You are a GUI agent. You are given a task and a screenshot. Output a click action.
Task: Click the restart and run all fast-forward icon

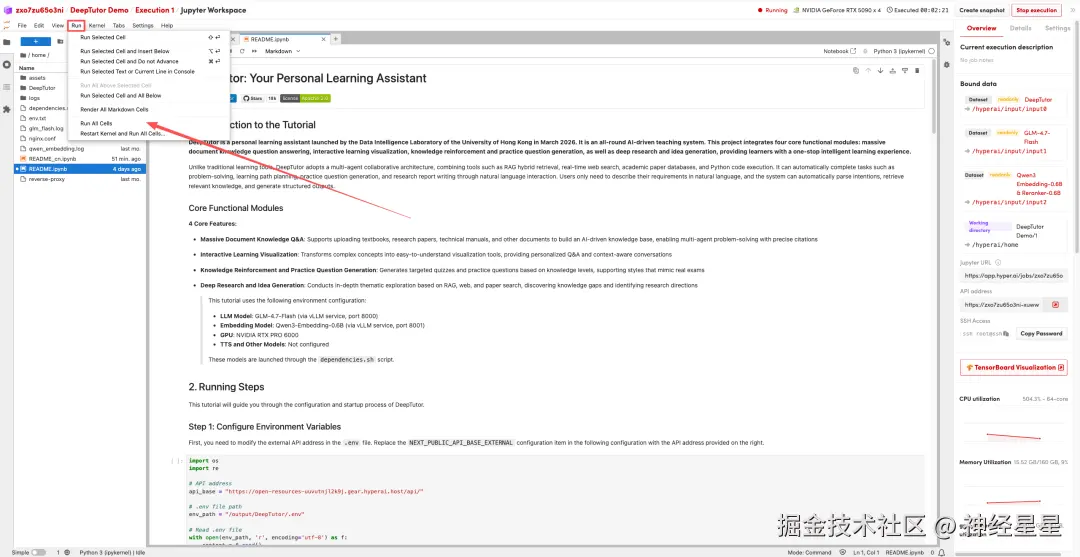(254, 51)
